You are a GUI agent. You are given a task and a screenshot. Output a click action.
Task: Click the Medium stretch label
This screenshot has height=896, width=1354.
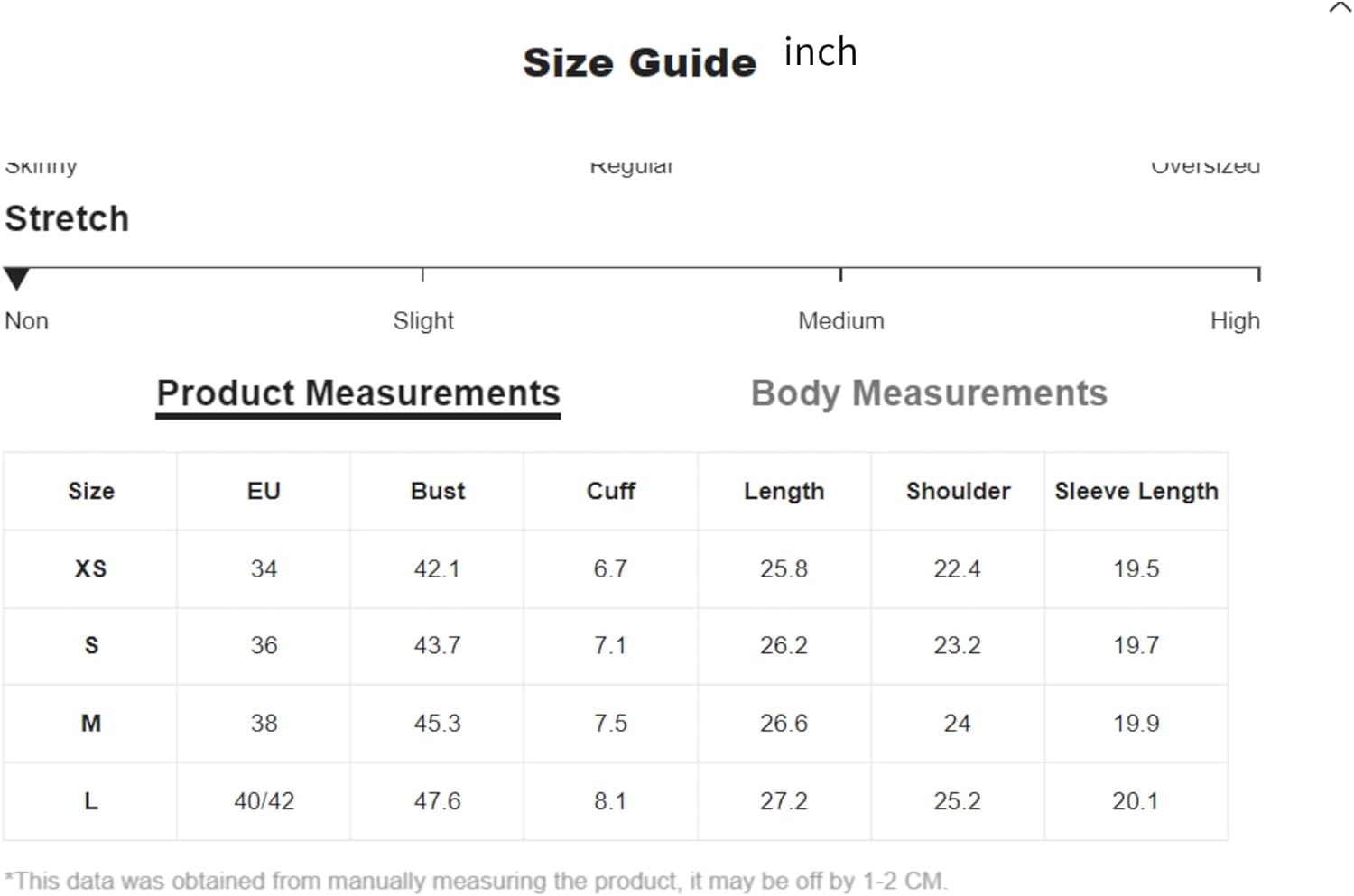[840, 321]
